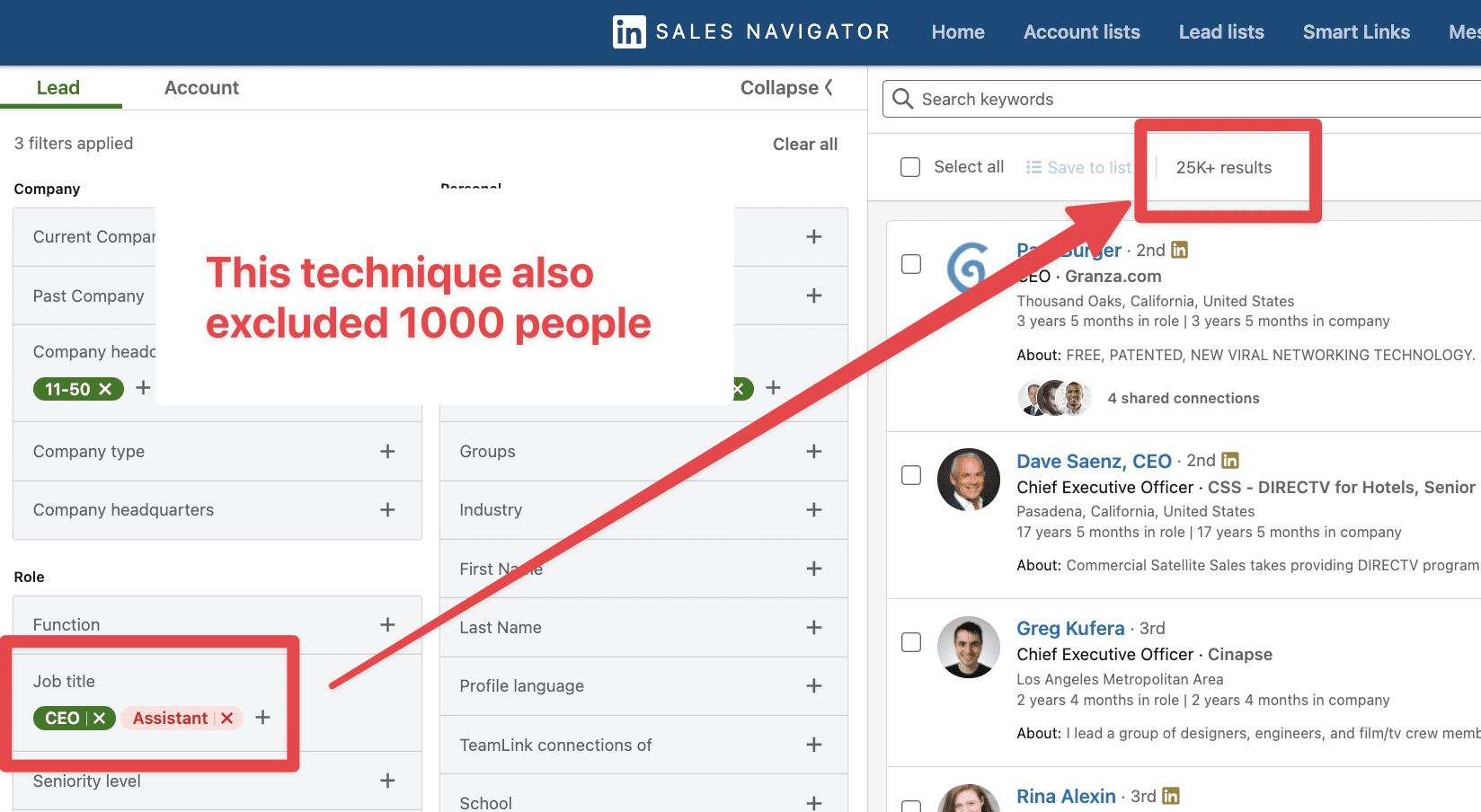This screenshot has width=1481, height=812.
Task: Click LinkedIn badge next to Dave Saenz
Action: coord(1230,461)
